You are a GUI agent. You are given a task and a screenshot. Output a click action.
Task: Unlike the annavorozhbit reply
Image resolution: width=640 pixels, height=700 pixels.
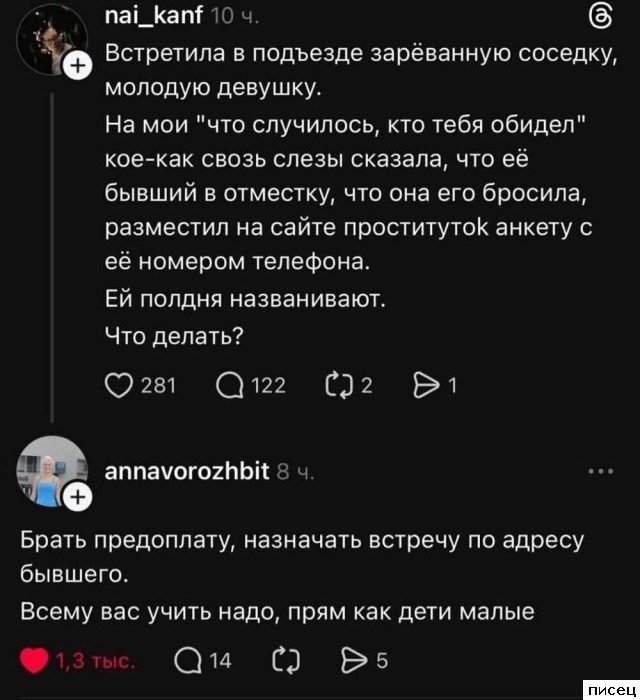click(x=37, y=659)
